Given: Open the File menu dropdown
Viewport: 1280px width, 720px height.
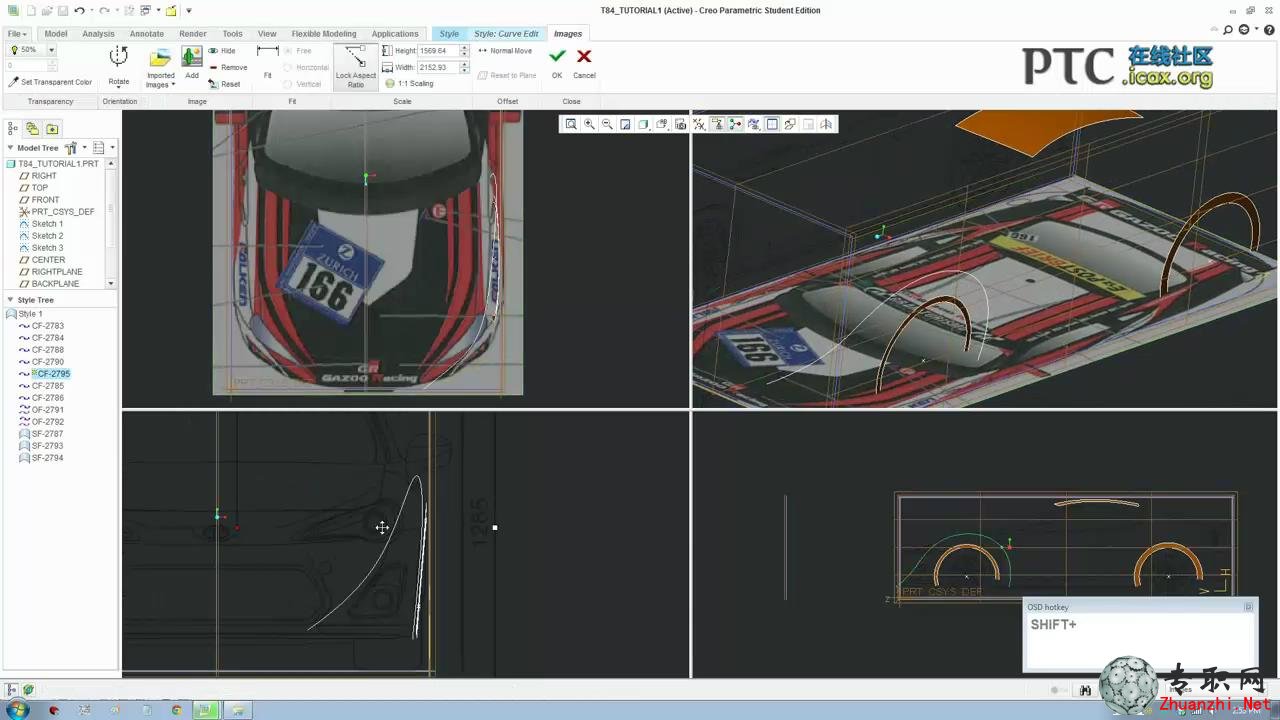Looking at the screenshot, I should pos(17,34).
